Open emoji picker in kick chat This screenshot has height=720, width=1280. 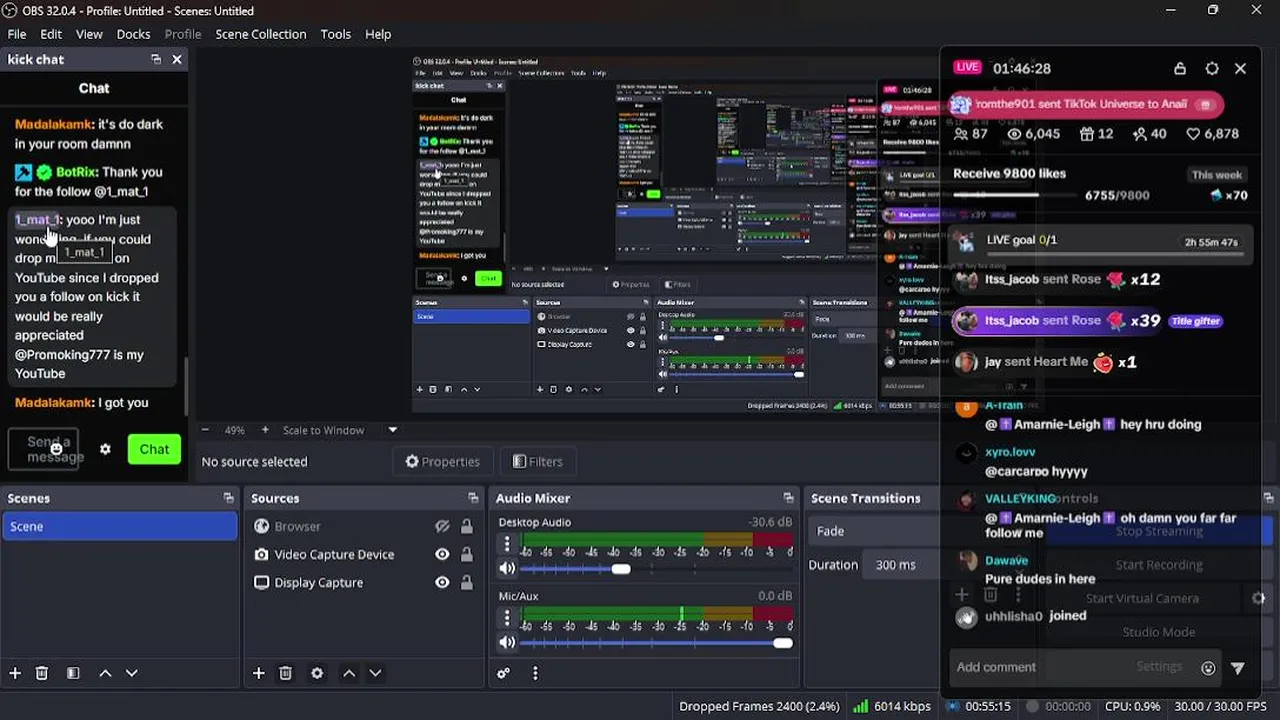coord(57,449)
